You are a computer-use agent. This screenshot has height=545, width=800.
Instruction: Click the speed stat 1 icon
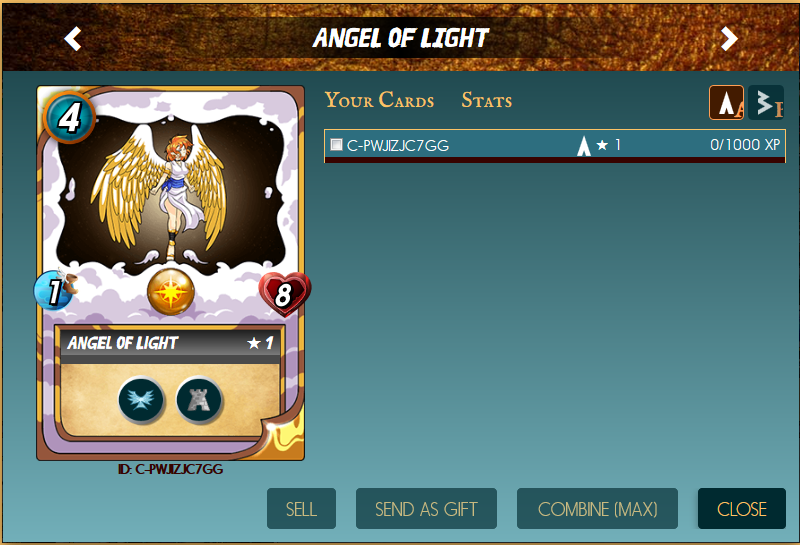coord(55,291)
